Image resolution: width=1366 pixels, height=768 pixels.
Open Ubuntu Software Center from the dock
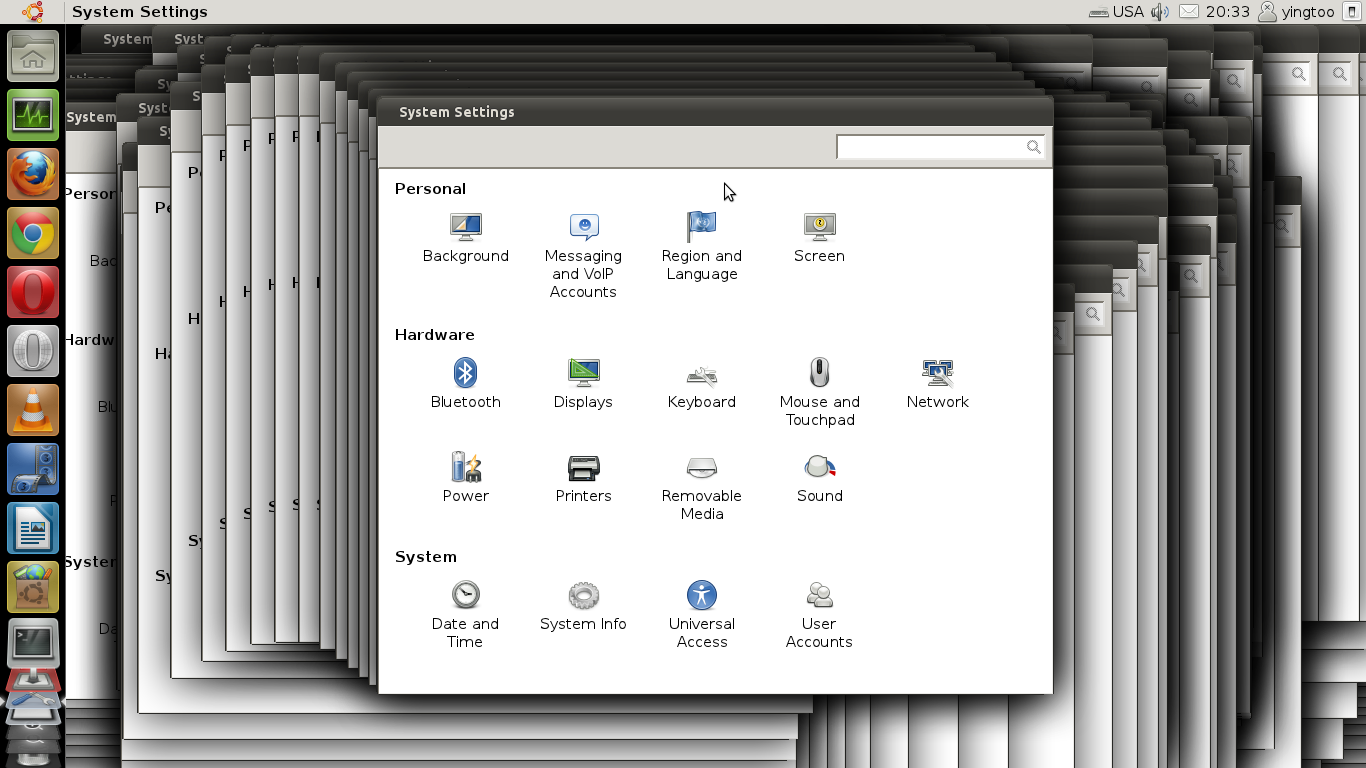pyautogui.click(x=33, y=587)
